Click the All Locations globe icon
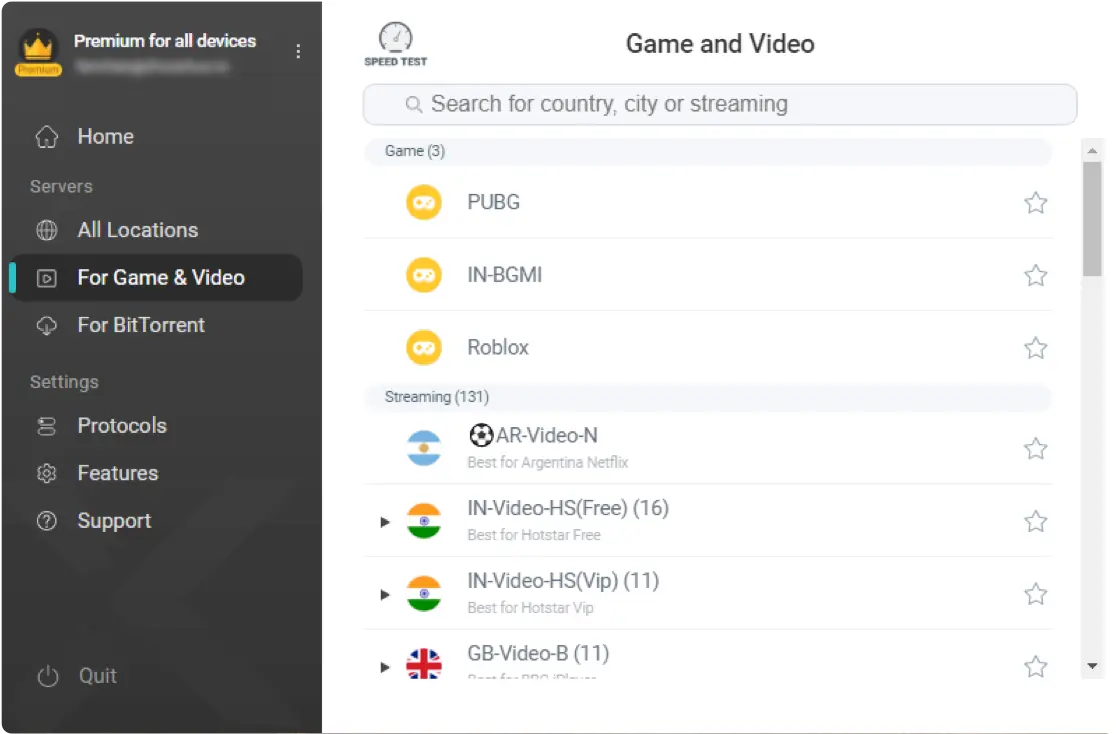This screenshot has width=1116, height=734. point(47,230)
